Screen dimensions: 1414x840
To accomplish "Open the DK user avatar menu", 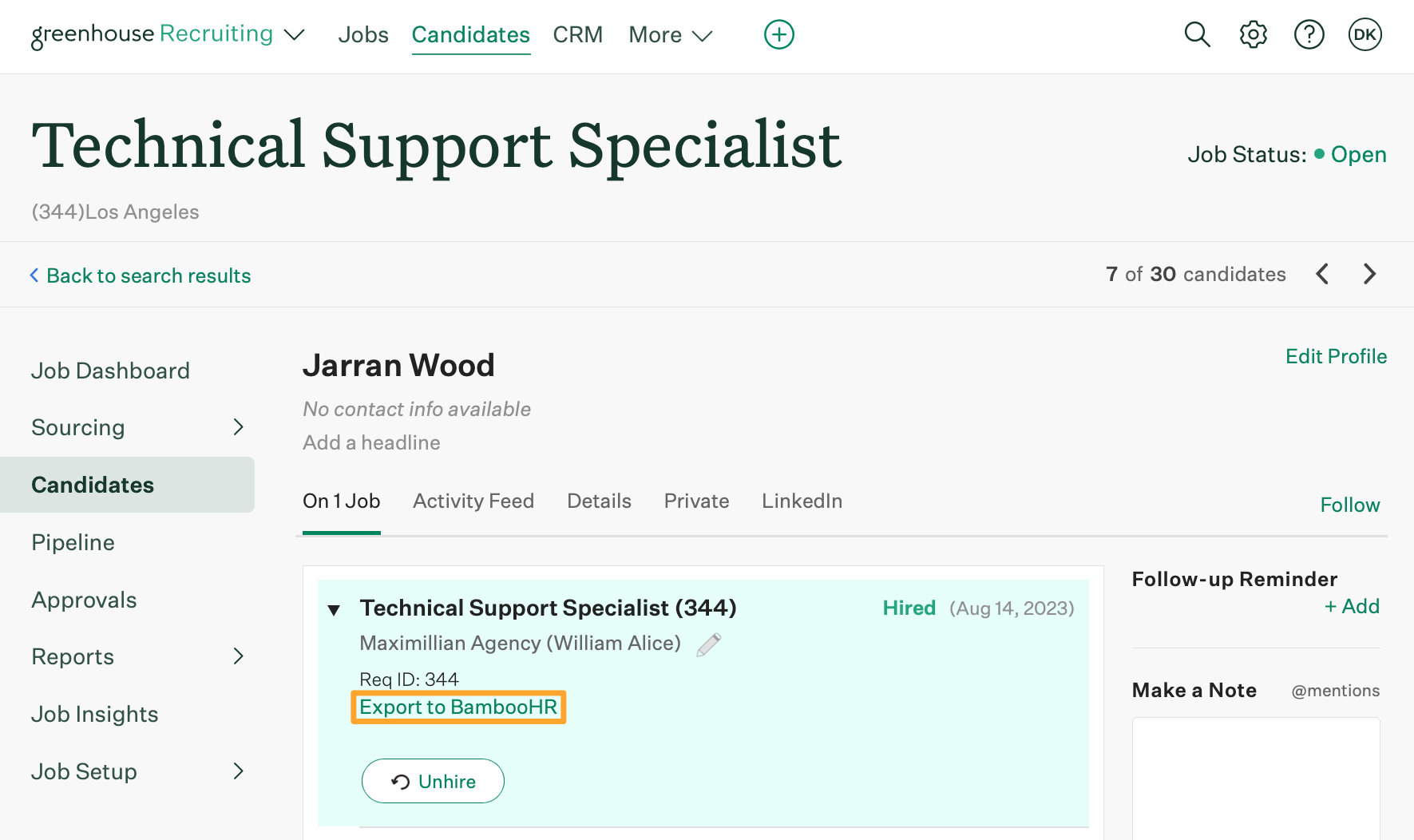I will tap(1364, 34).
